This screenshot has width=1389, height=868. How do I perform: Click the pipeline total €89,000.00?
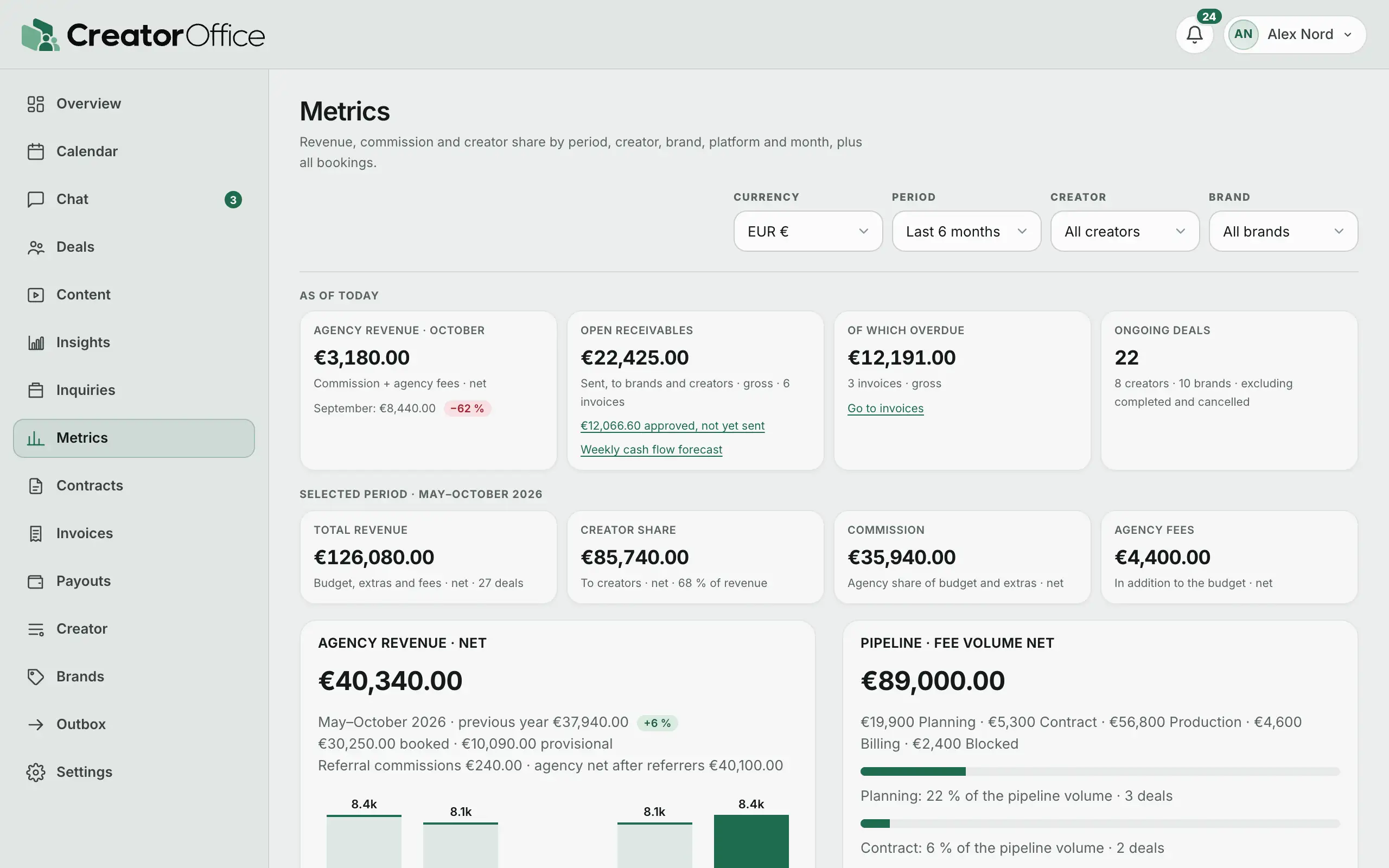932,681
